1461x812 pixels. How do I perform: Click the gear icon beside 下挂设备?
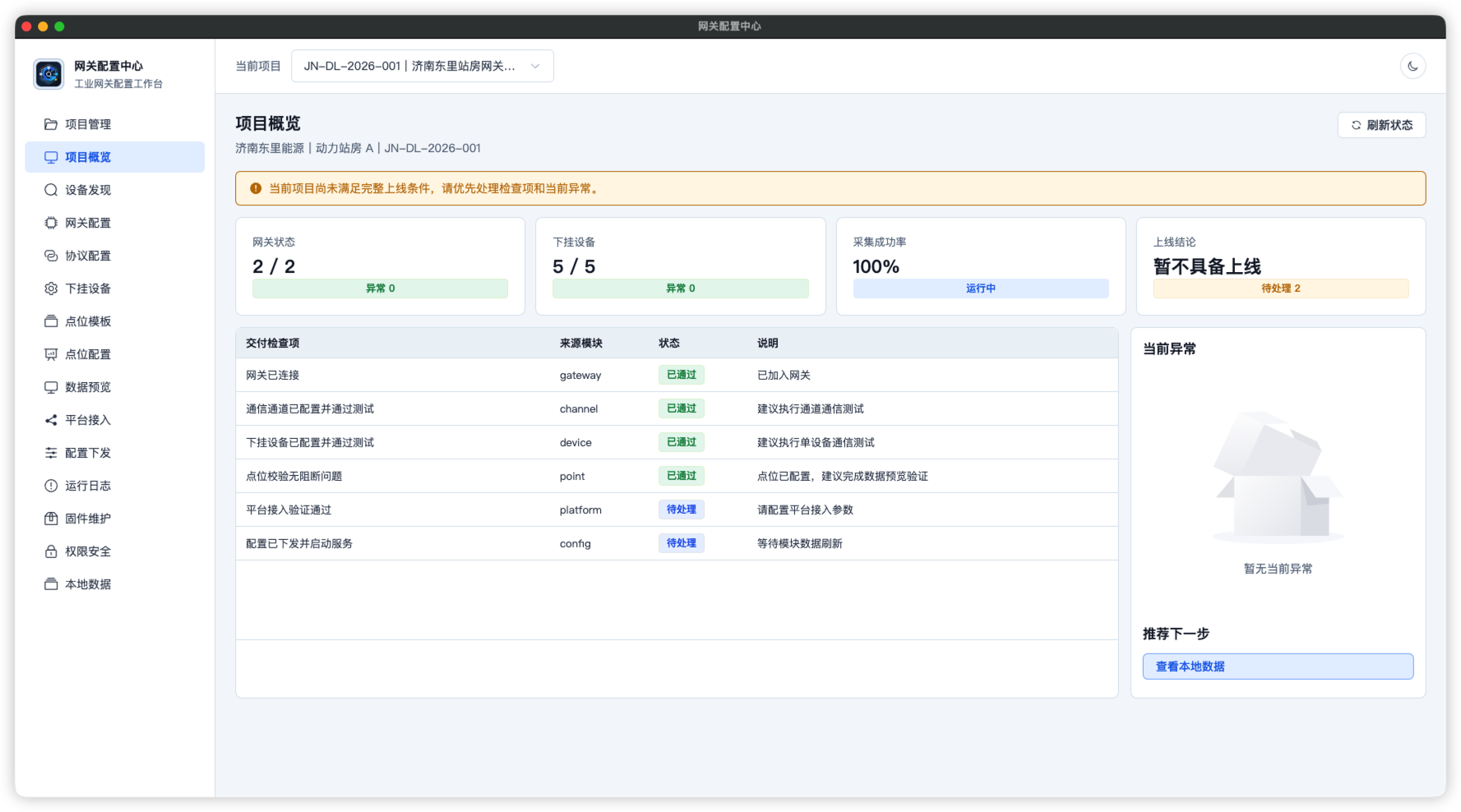click(51, 288)
